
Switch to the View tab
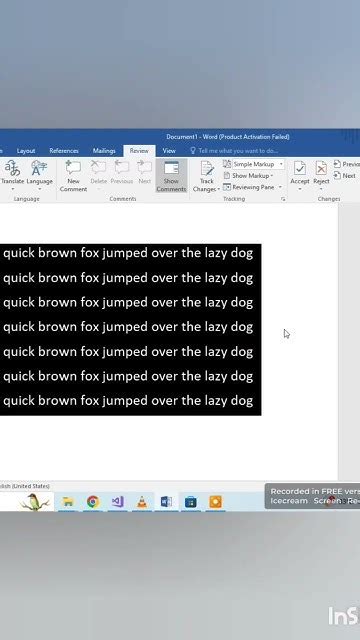(169, 151)
